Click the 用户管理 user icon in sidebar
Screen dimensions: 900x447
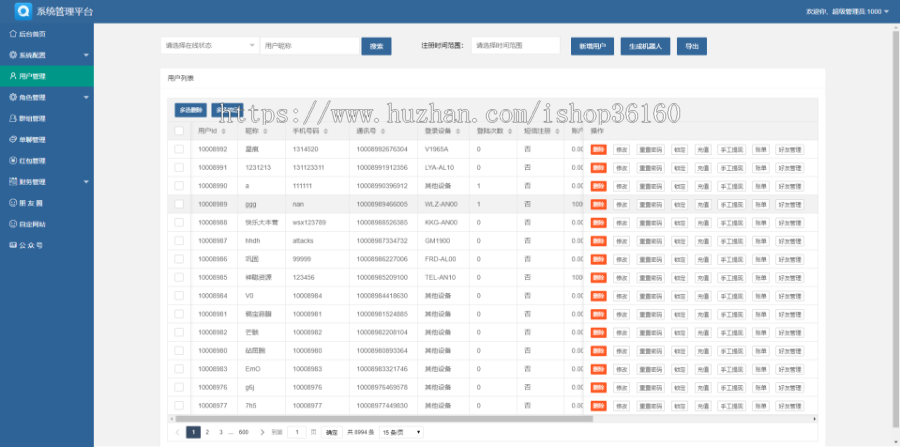(12, 76)
